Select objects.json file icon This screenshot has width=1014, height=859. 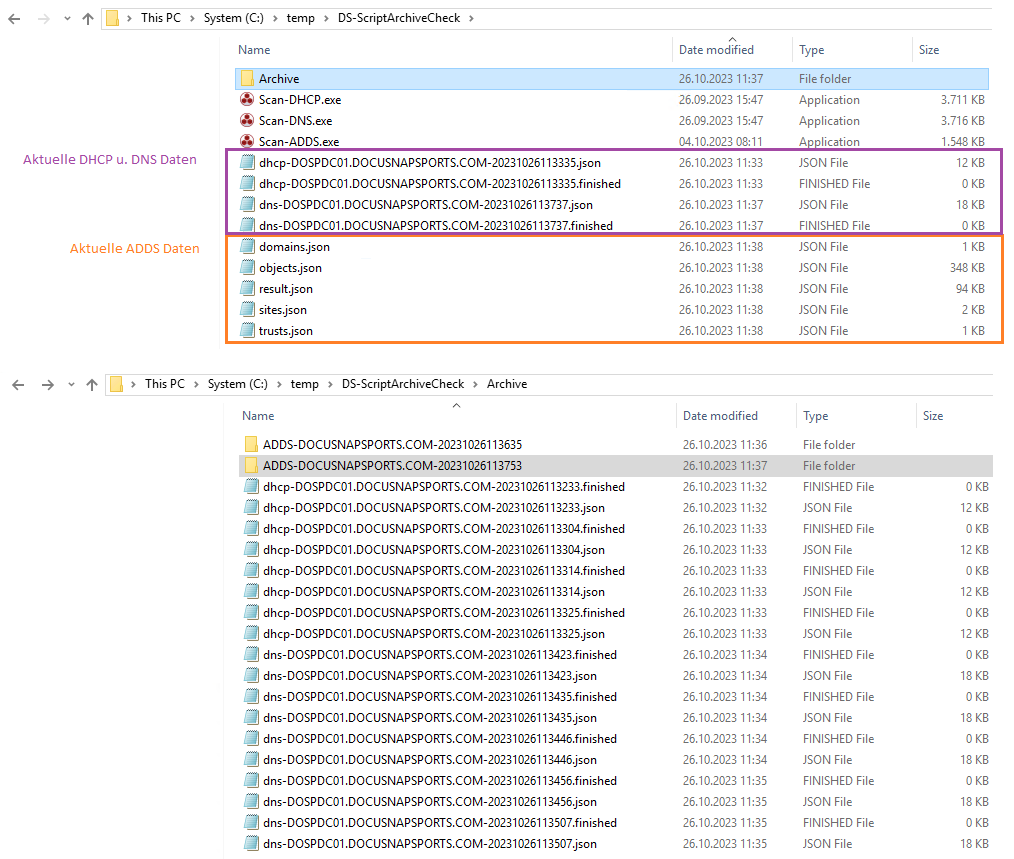tap(247, 267)
